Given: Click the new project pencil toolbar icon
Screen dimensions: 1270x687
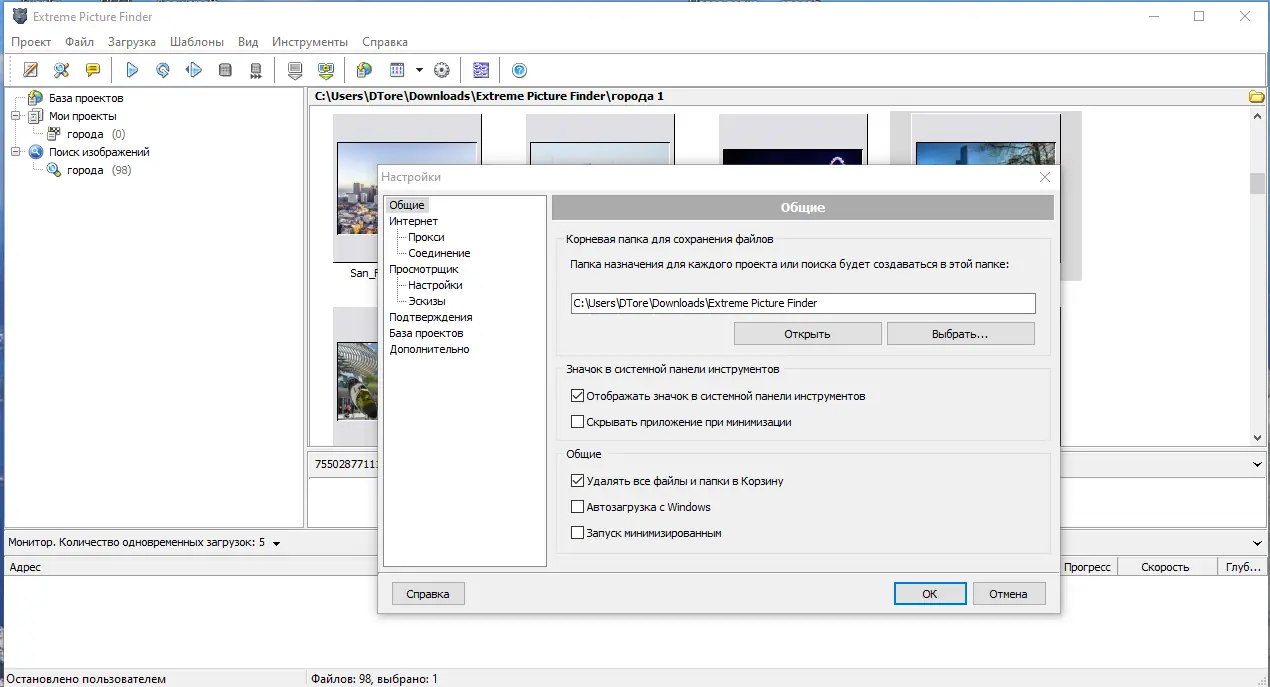Looking at the screenshot, I should (x=31, y=70).
